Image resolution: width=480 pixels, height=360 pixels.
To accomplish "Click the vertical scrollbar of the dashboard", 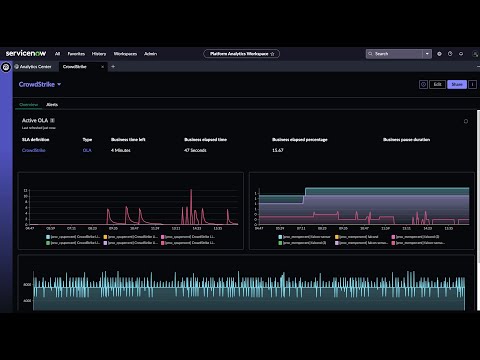I will [x=478, y=187].
